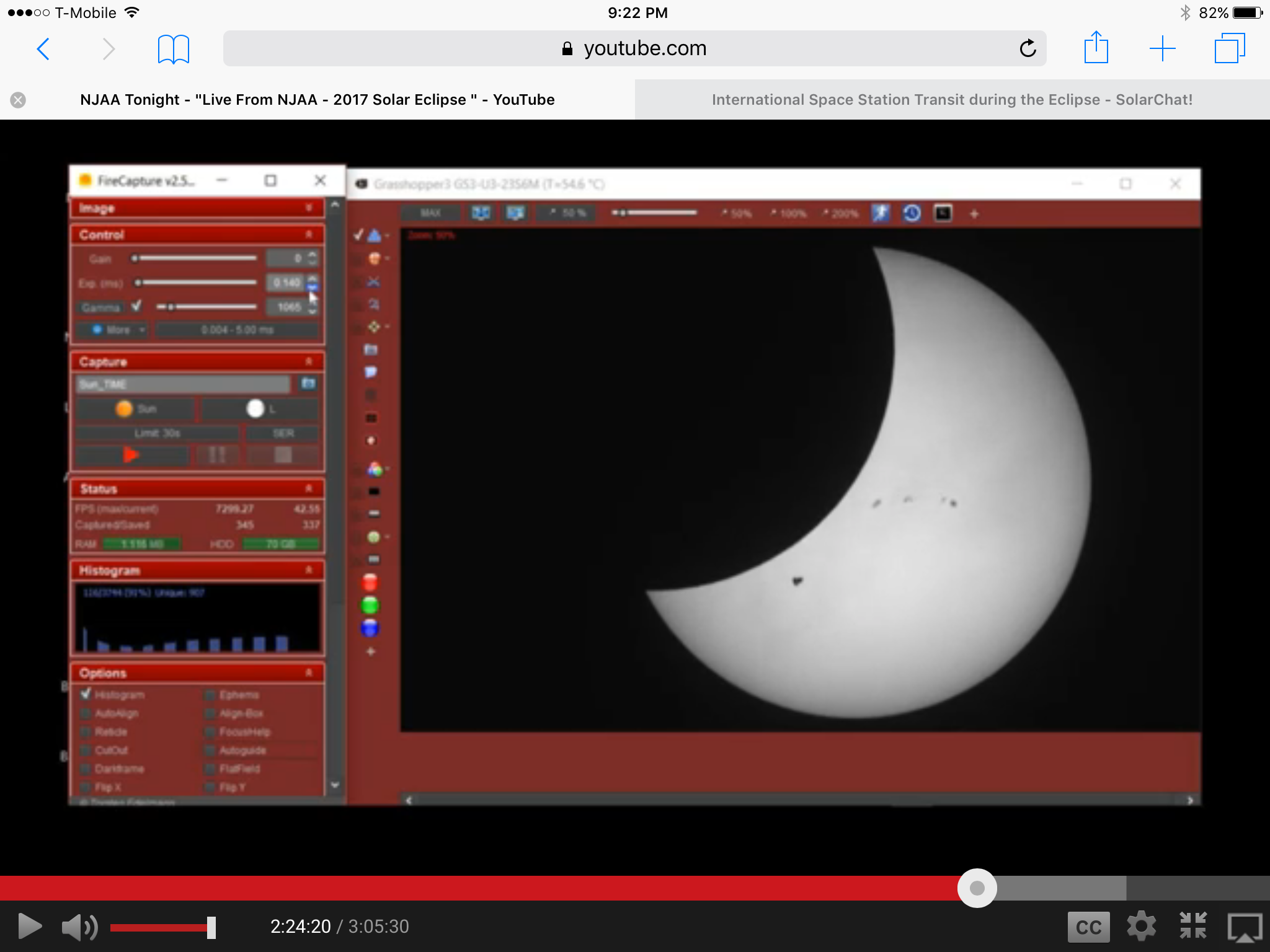The width and height of the screenshot is (1270, 952).
Task: Toggle closed captions CC button
Action: 1088,927
